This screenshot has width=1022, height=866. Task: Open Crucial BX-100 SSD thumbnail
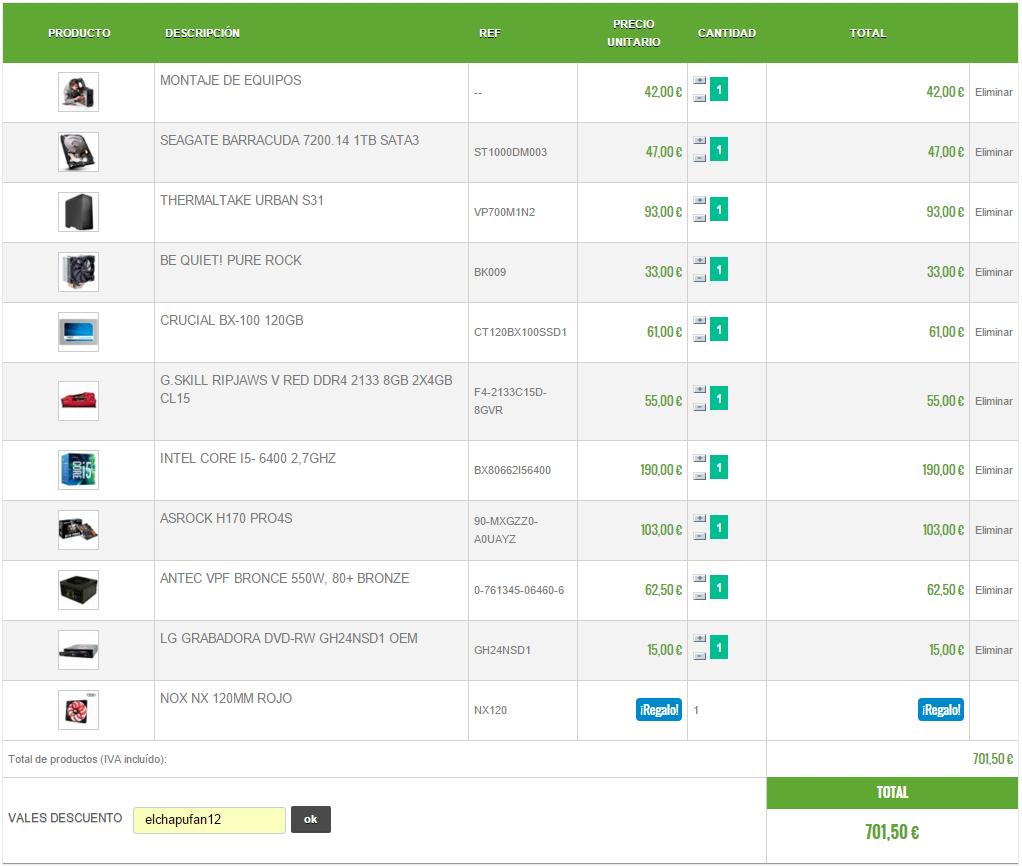[78, 332]
